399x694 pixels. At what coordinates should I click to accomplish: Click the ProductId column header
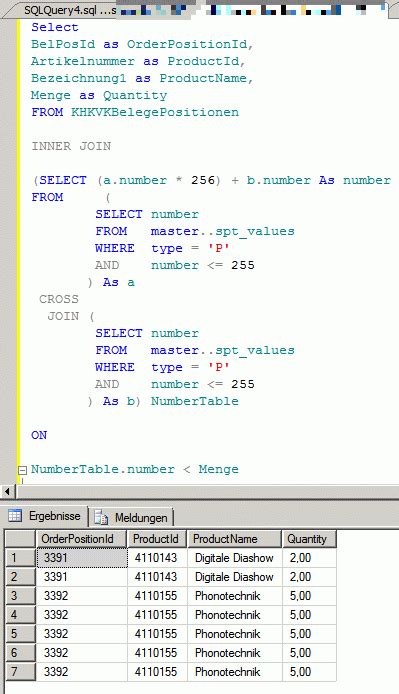(157, 539)
